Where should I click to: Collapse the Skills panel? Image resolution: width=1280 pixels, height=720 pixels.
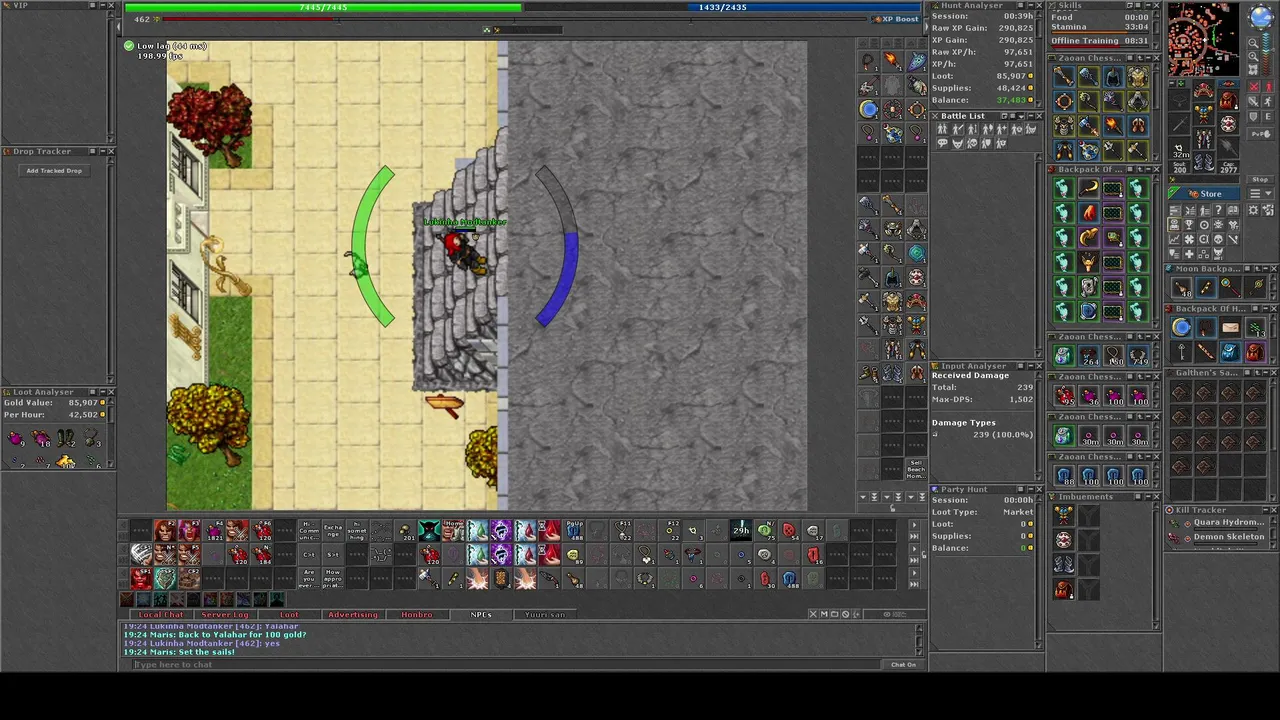tap(1147, 6)
